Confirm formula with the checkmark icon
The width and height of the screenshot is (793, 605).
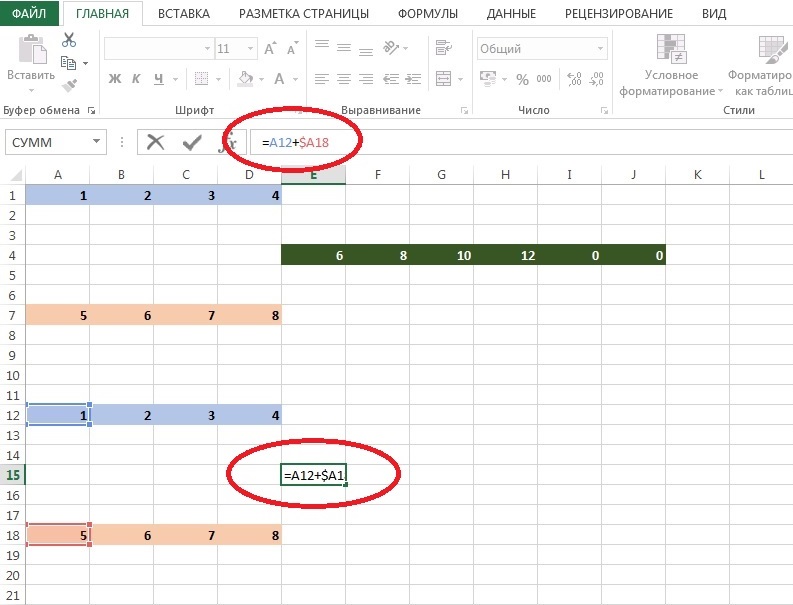191,142
